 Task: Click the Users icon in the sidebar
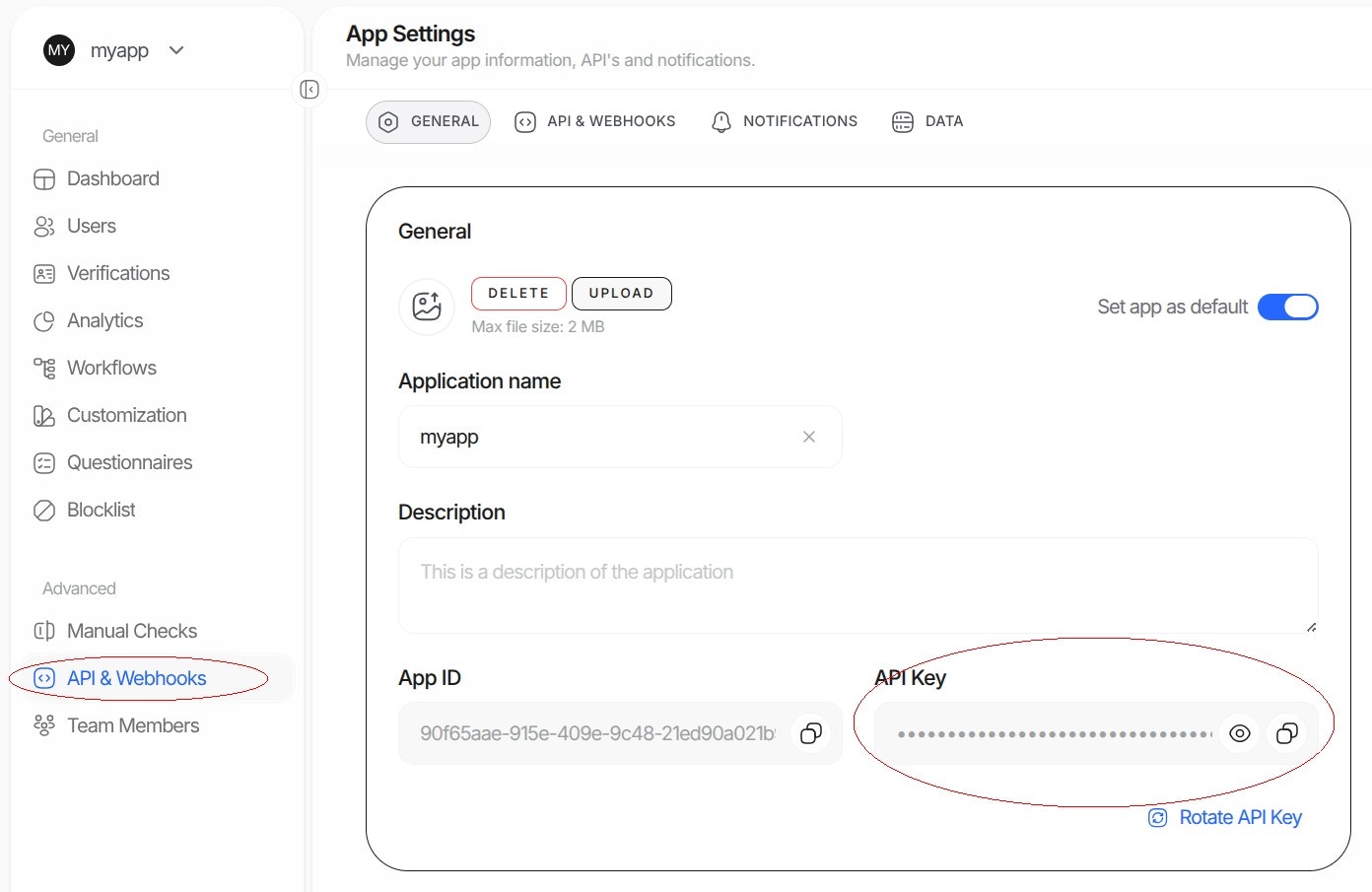click(44, 226)
